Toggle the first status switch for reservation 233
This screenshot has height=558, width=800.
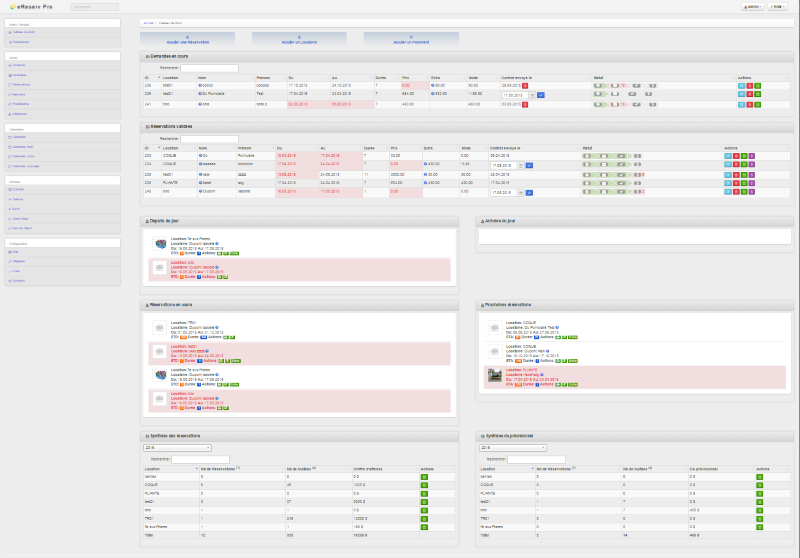pos(588,155)
